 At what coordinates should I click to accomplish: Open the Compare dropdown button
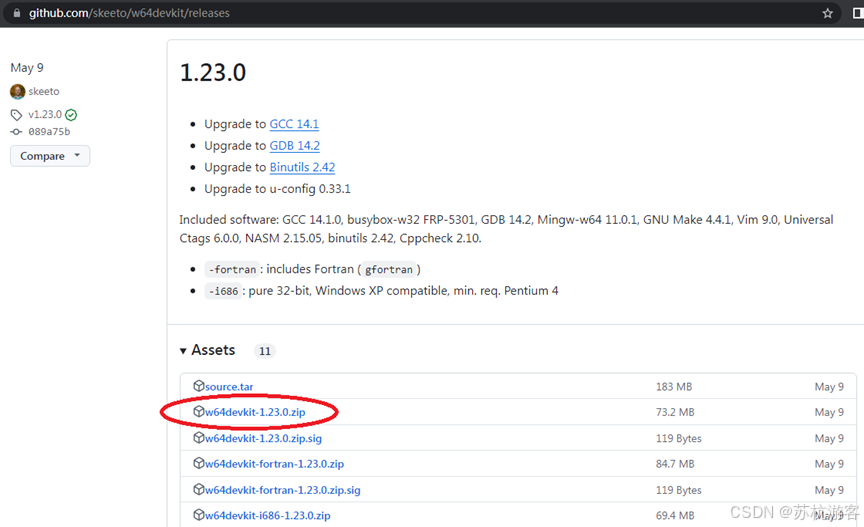point(50,156)
